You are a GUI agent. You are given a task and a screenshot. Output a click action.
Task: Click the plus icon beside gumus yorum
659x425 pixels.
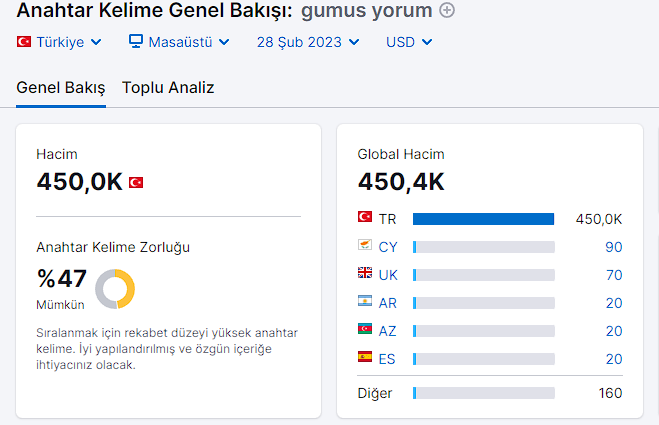point(447,10)
